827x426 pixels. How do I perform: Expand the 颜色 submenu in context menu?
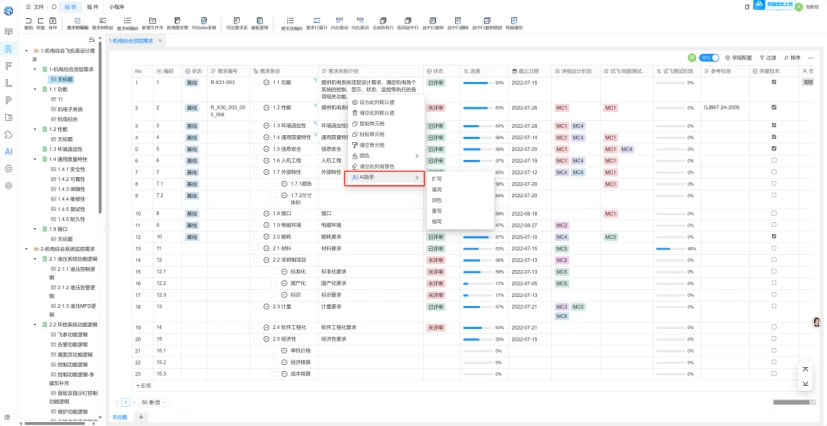[x=384, y=156]
